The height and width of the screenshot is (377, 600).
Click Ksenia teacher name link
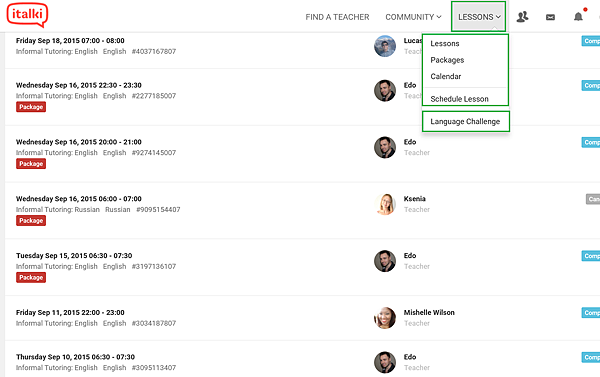point(414,199)
